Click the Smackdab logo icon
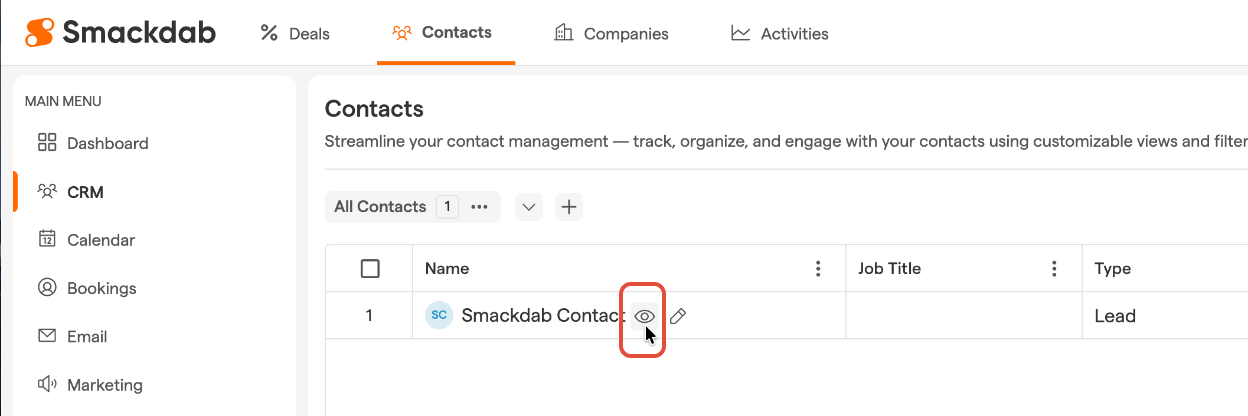This screenshot has width=1248, height=416. click(39, 33)
